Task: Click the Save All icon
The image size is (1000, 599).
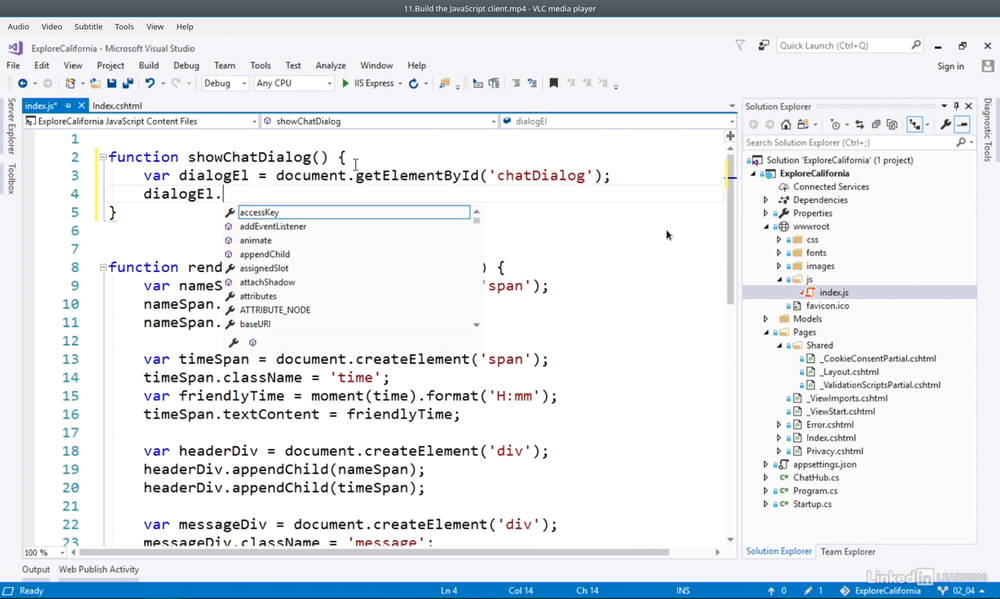Action: pos(128,84)
